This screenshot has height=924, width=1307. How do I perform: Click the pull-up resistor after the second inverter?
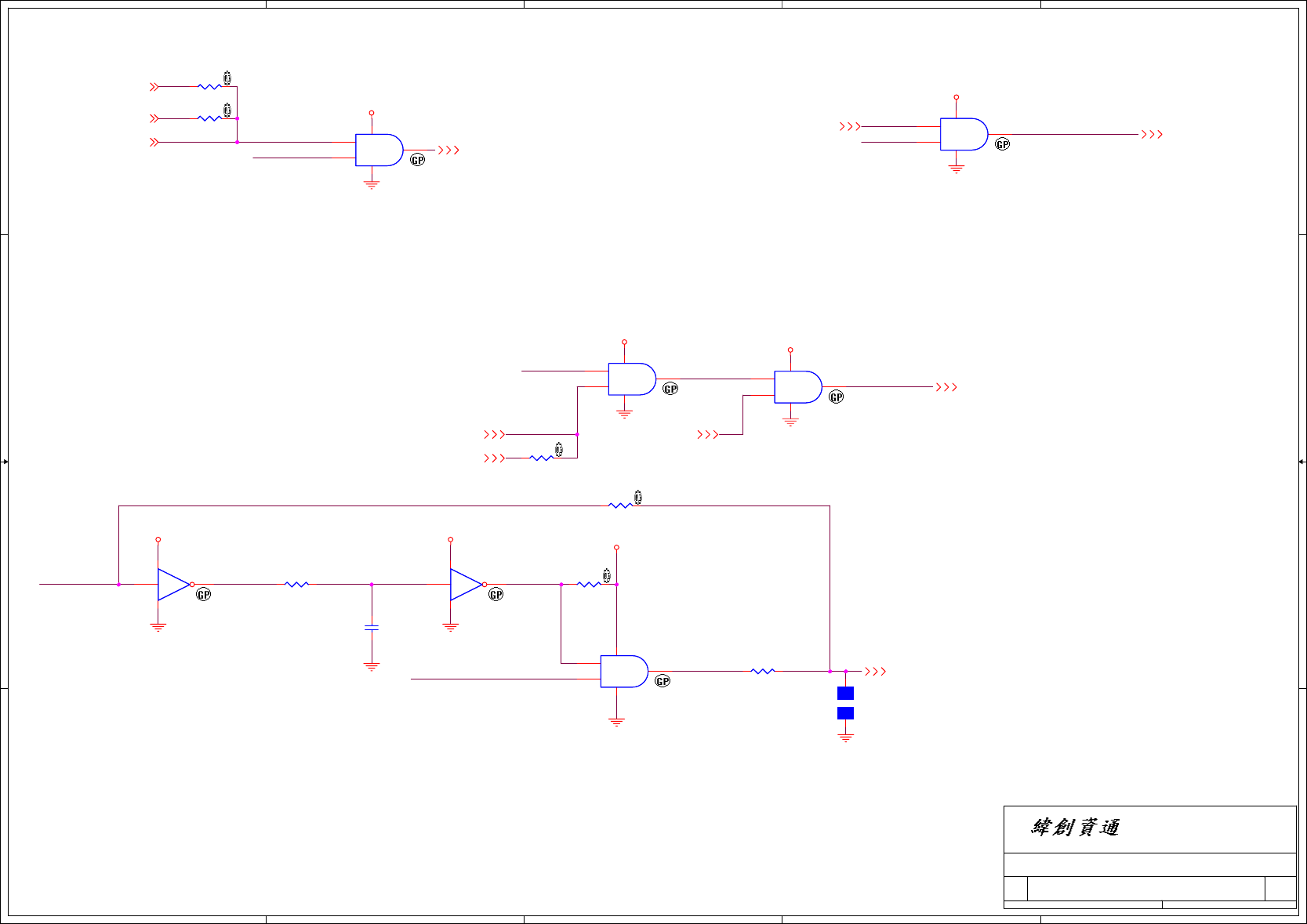click(589, 585)
